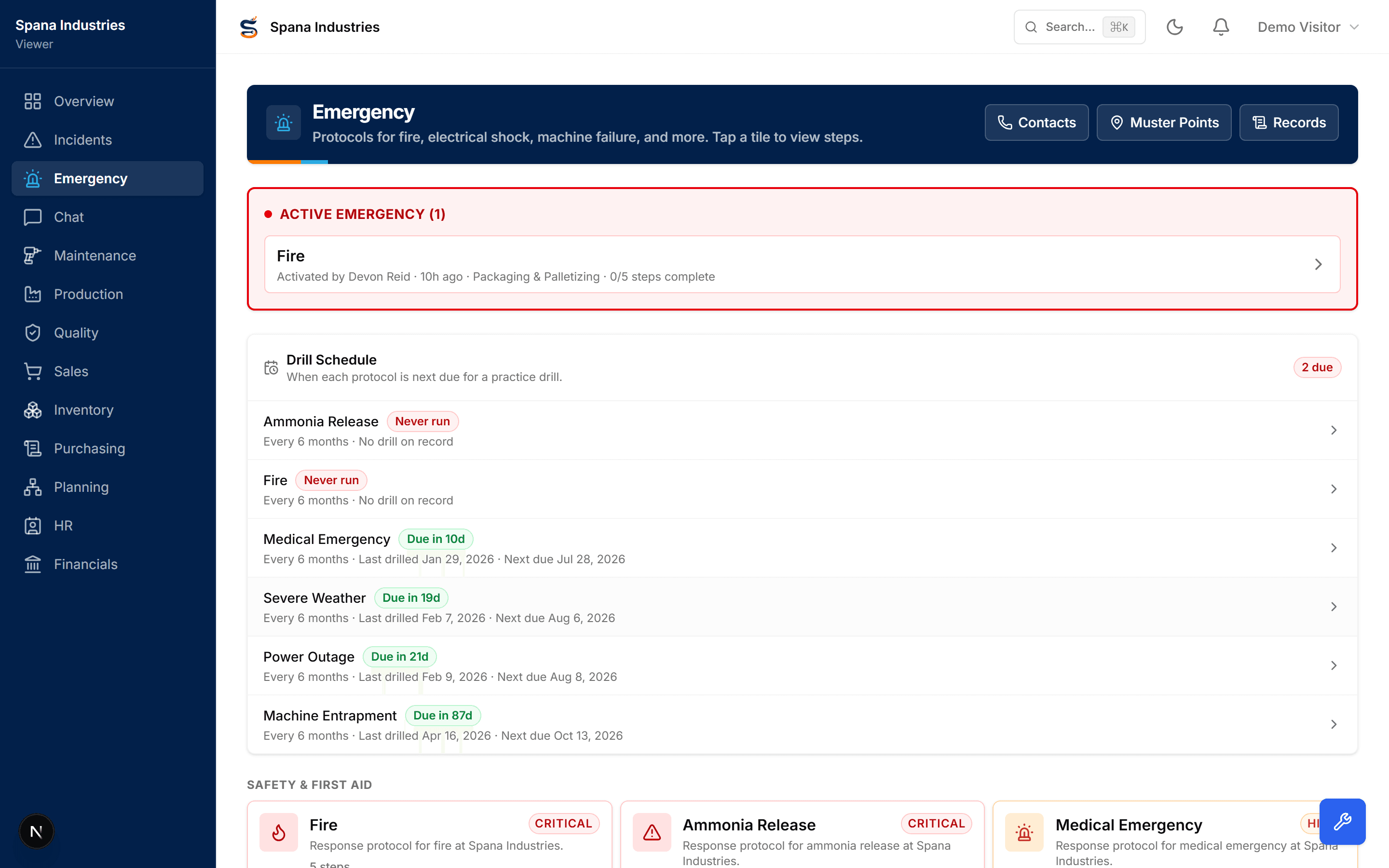
Task: Open the Medical Emergency protocol tile
Action: (1175, 835)
